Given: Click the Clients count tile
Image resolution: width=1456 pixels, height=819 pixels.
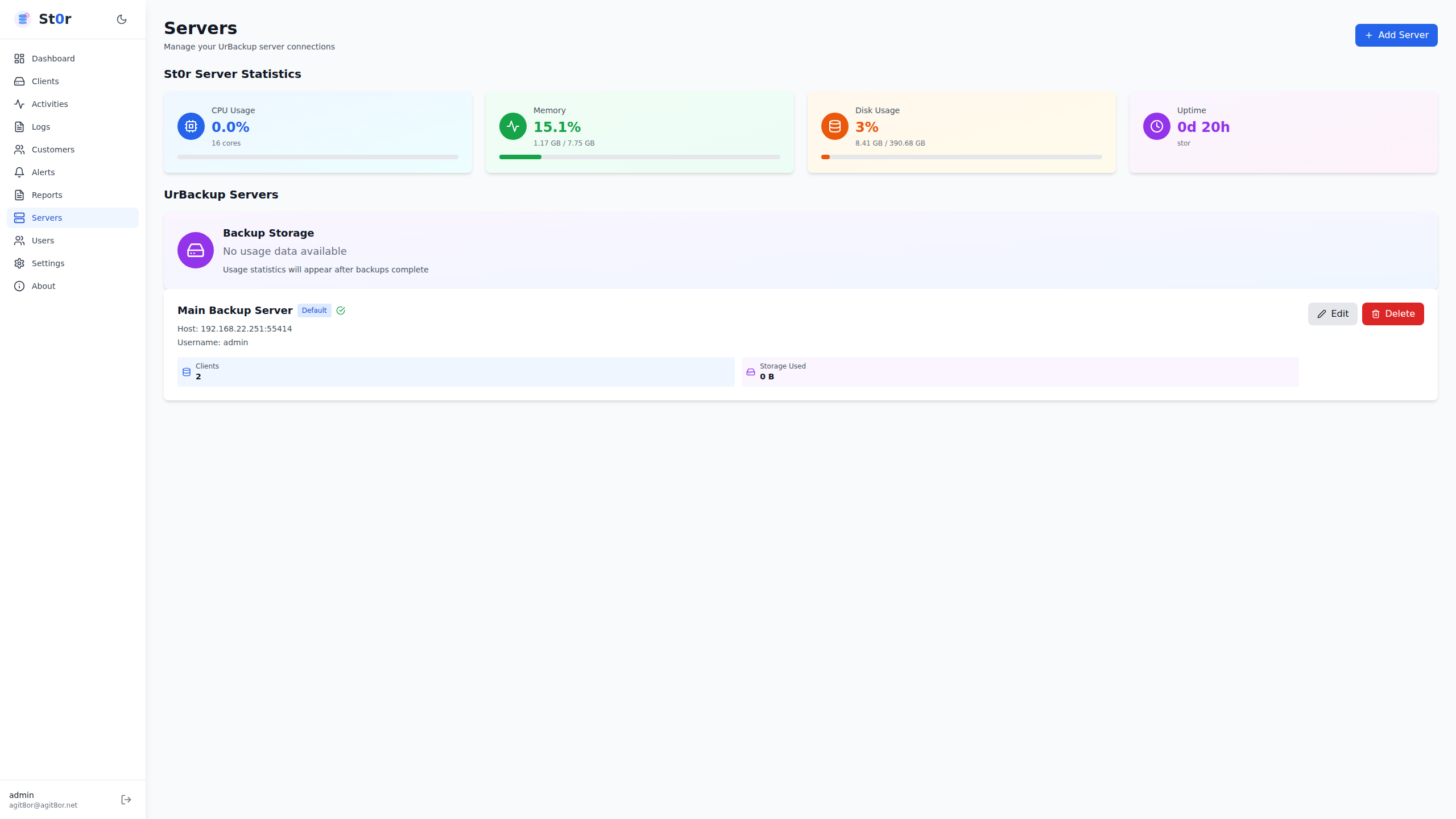Looking at the screenshot, I should (x=456, y=372).
